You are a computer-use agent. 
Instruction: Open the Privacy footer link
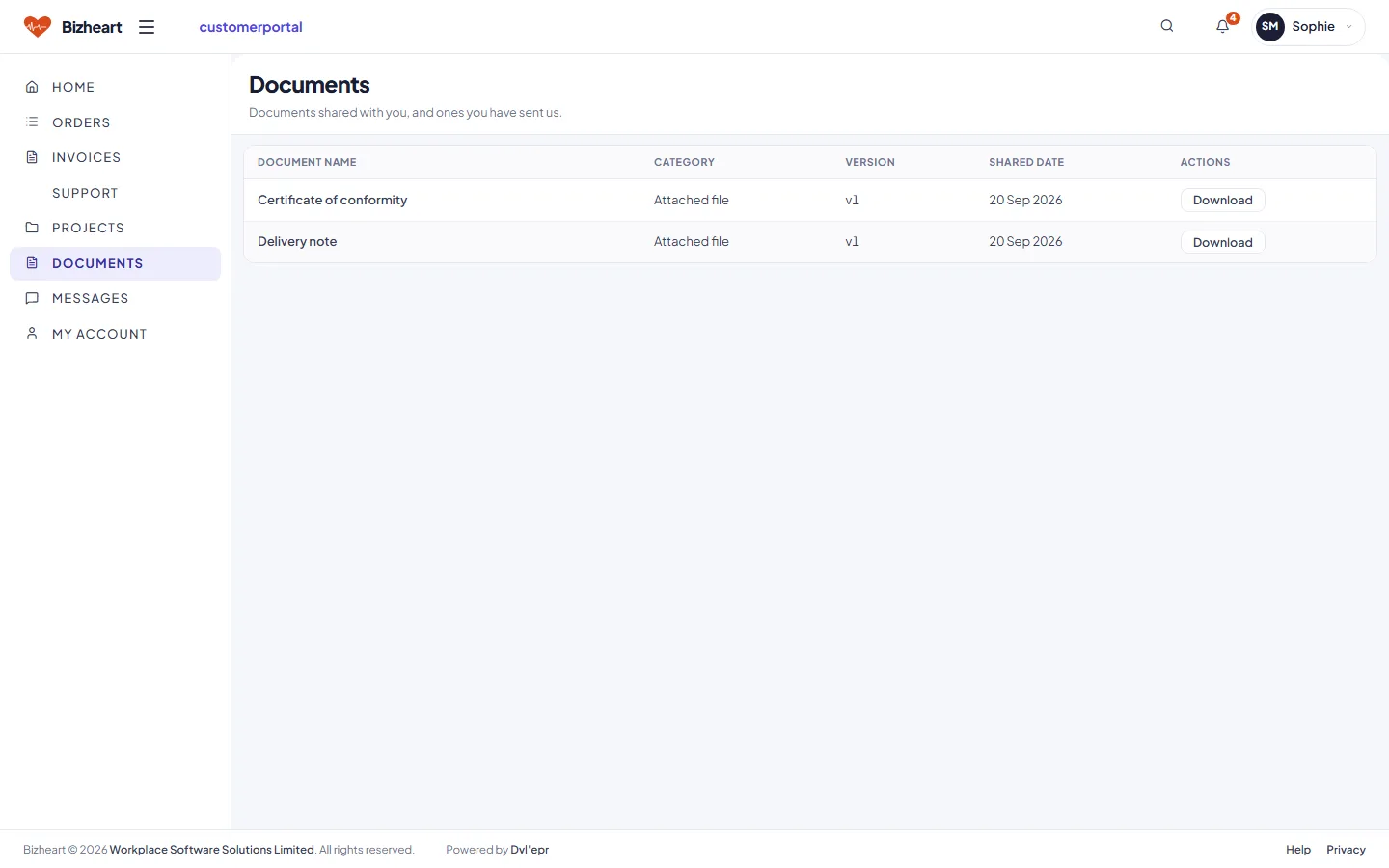pos(1346,850)
